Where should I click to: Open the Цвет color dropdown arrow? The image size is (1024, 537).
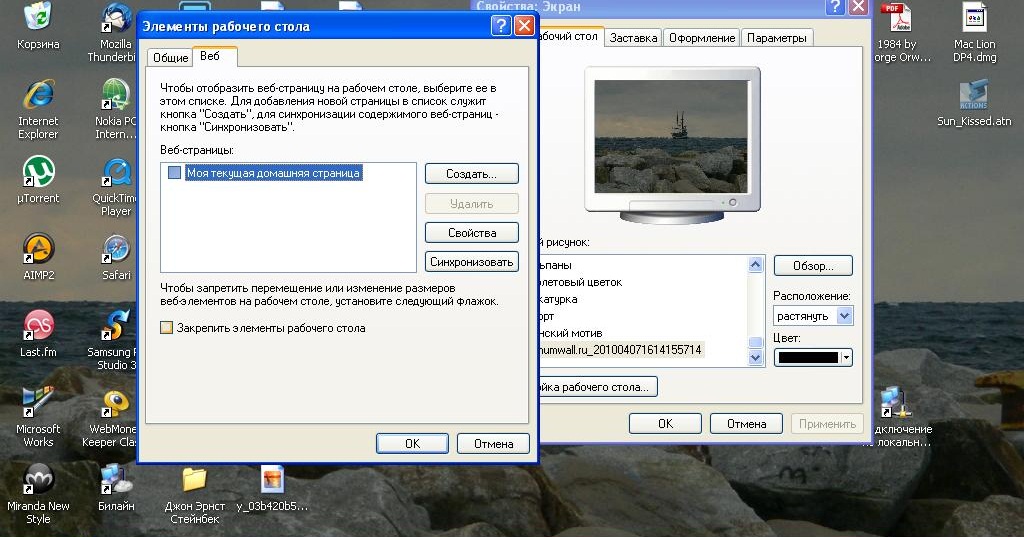[846, 357]
